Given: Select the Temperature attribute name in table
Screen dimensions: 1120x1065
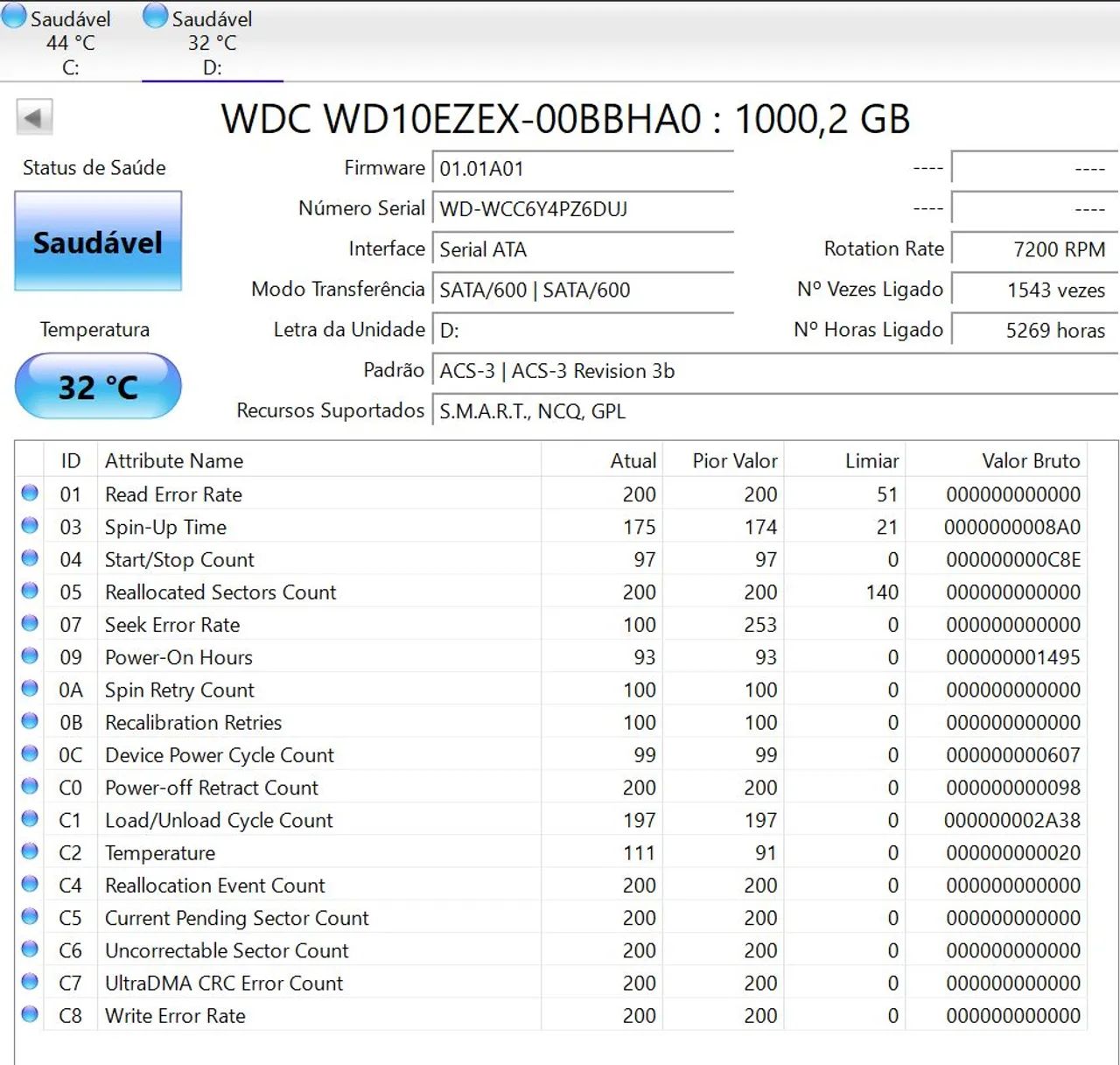Looking at the screenshot, I should tap(160, 852).
